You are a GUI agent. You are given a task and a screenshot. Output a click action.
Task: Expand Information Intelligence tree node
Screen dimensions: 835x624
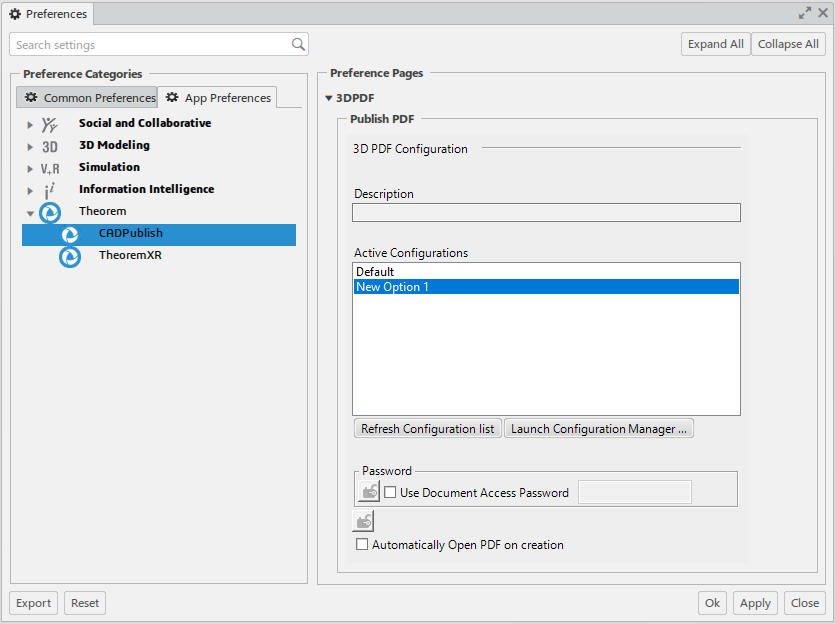(x=30, y=191)
